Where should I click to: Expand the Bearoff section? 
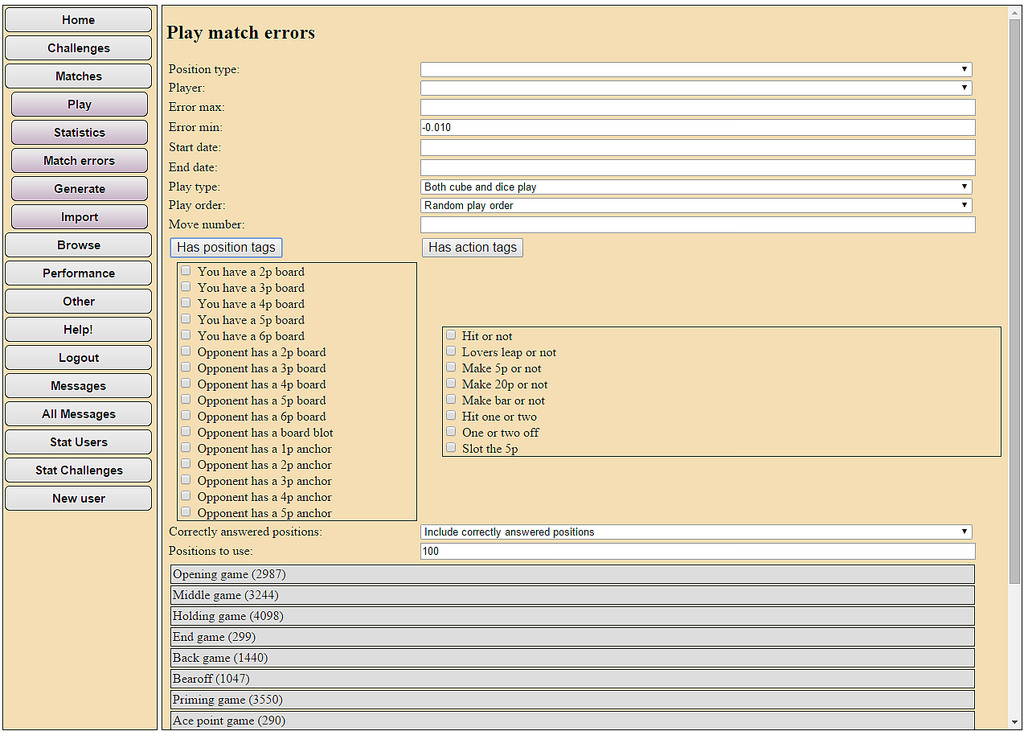[x=572, y=679]
